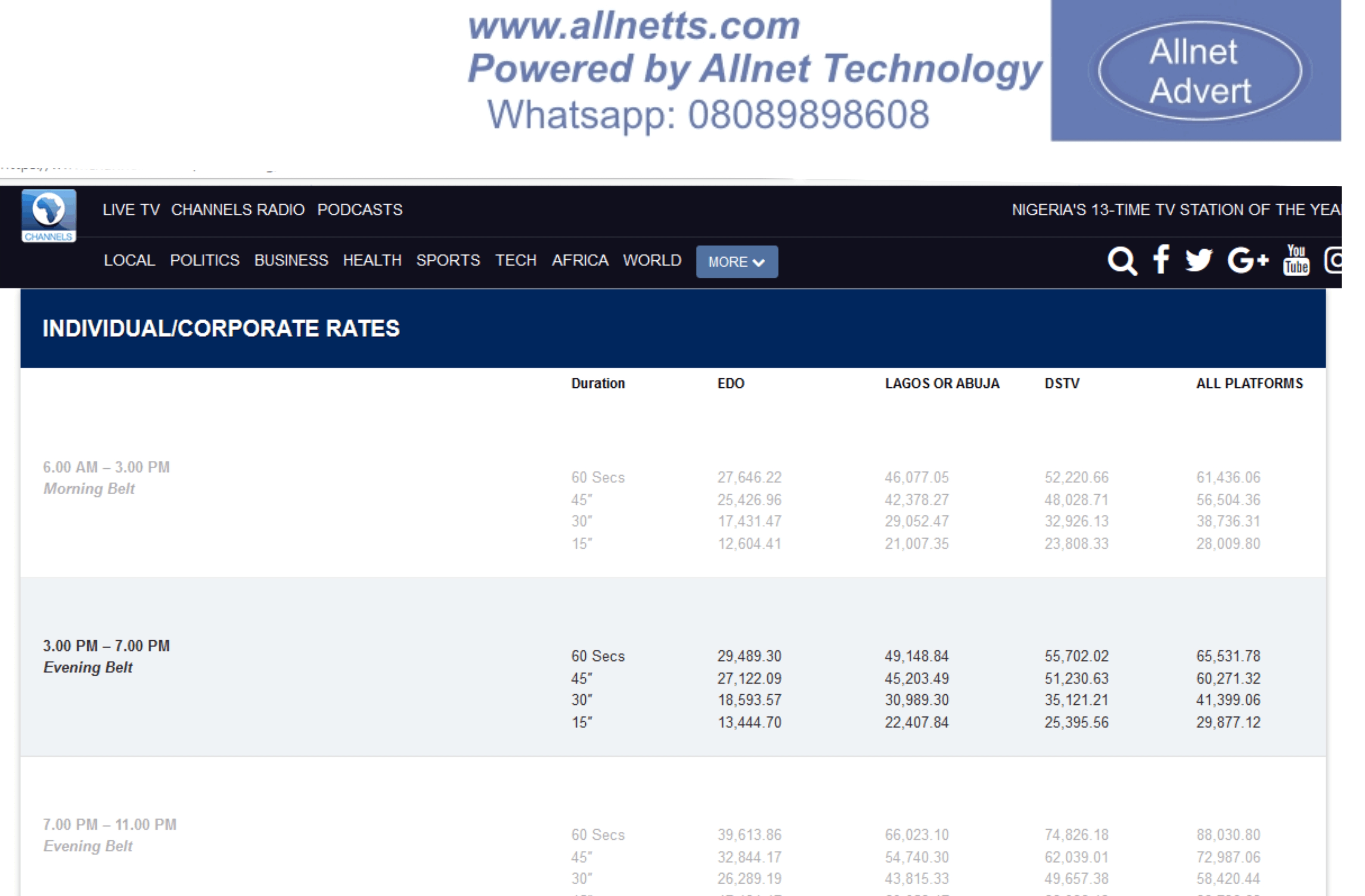
Task: Select the LOCAL news category
Action: [129, 260]
